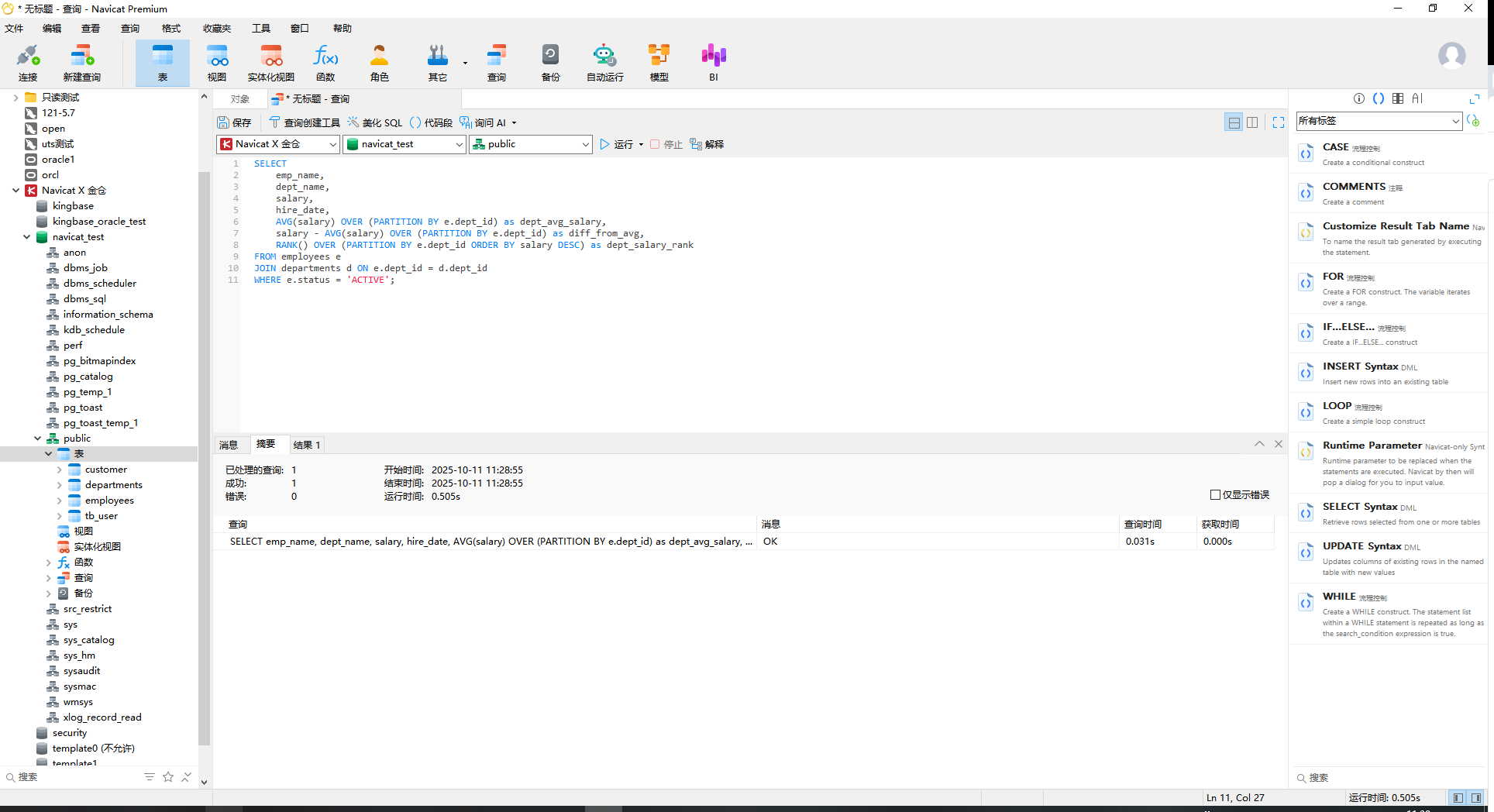Click the add new snippet icon
The width and height of the screenshot is (1494, 812).
[1473, 121]
